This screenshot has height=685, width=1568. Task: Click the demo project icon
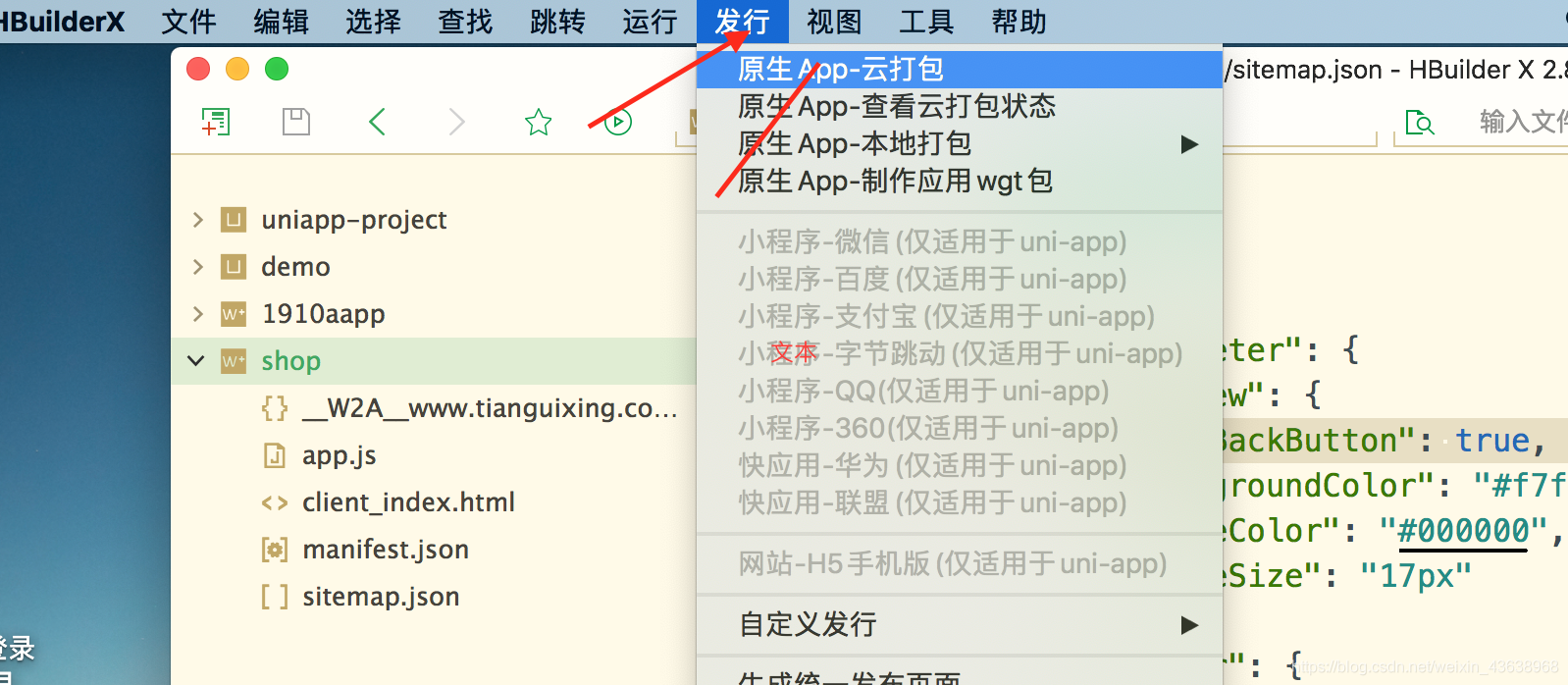[x=233, y=266]
